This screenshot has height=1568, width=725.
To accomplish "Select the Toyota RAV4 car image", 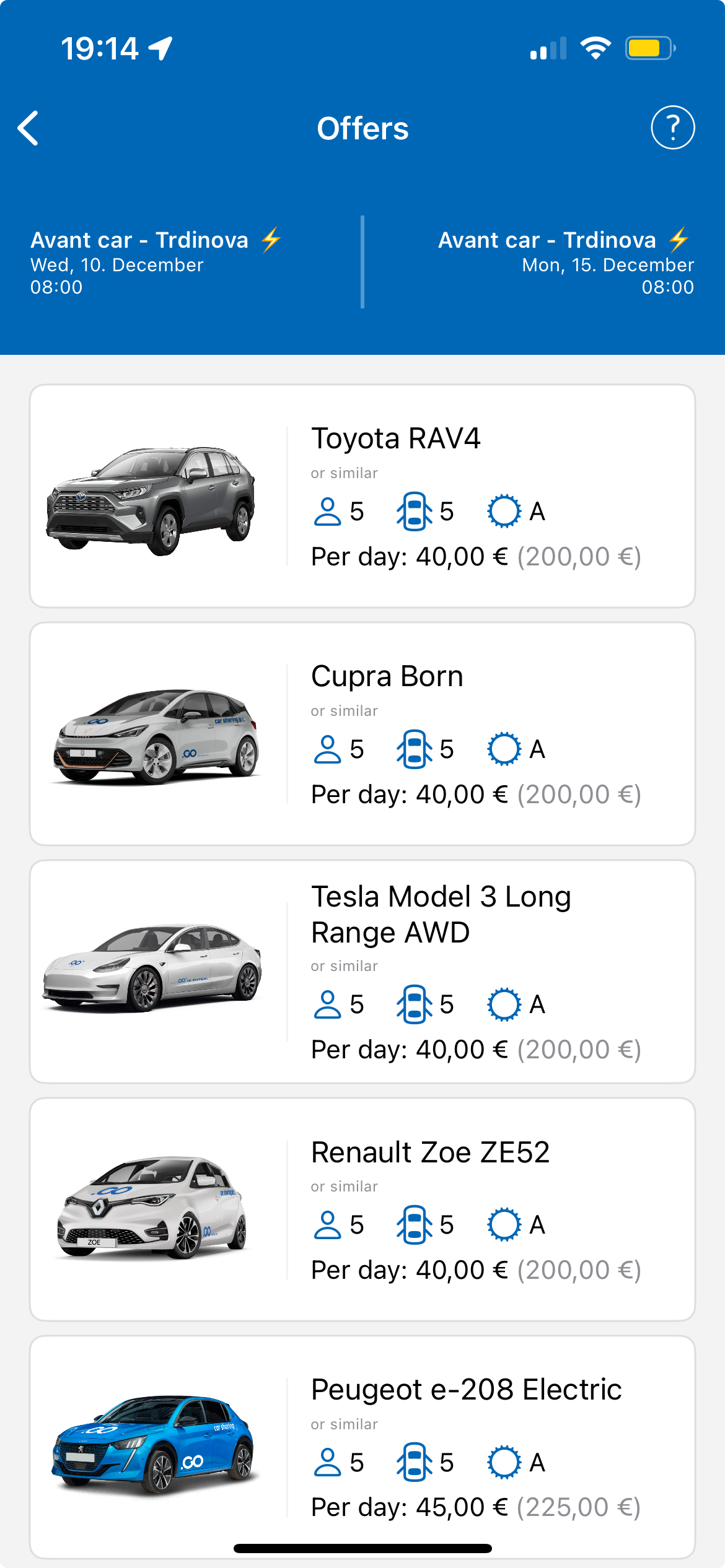I will click(x=152, y=499).
